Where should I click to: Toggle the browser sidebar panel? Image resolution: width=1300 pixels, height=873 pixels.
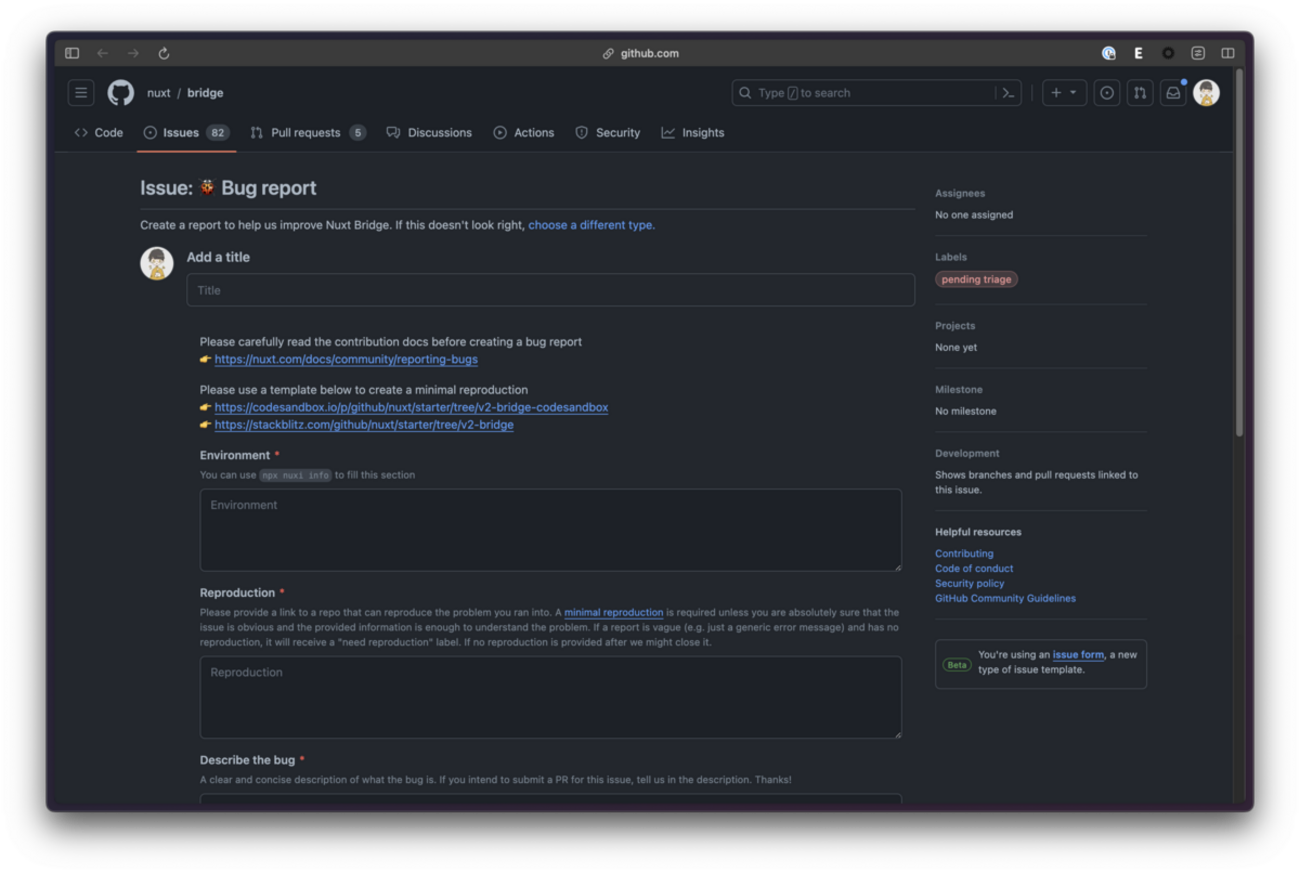pos(72,53)
